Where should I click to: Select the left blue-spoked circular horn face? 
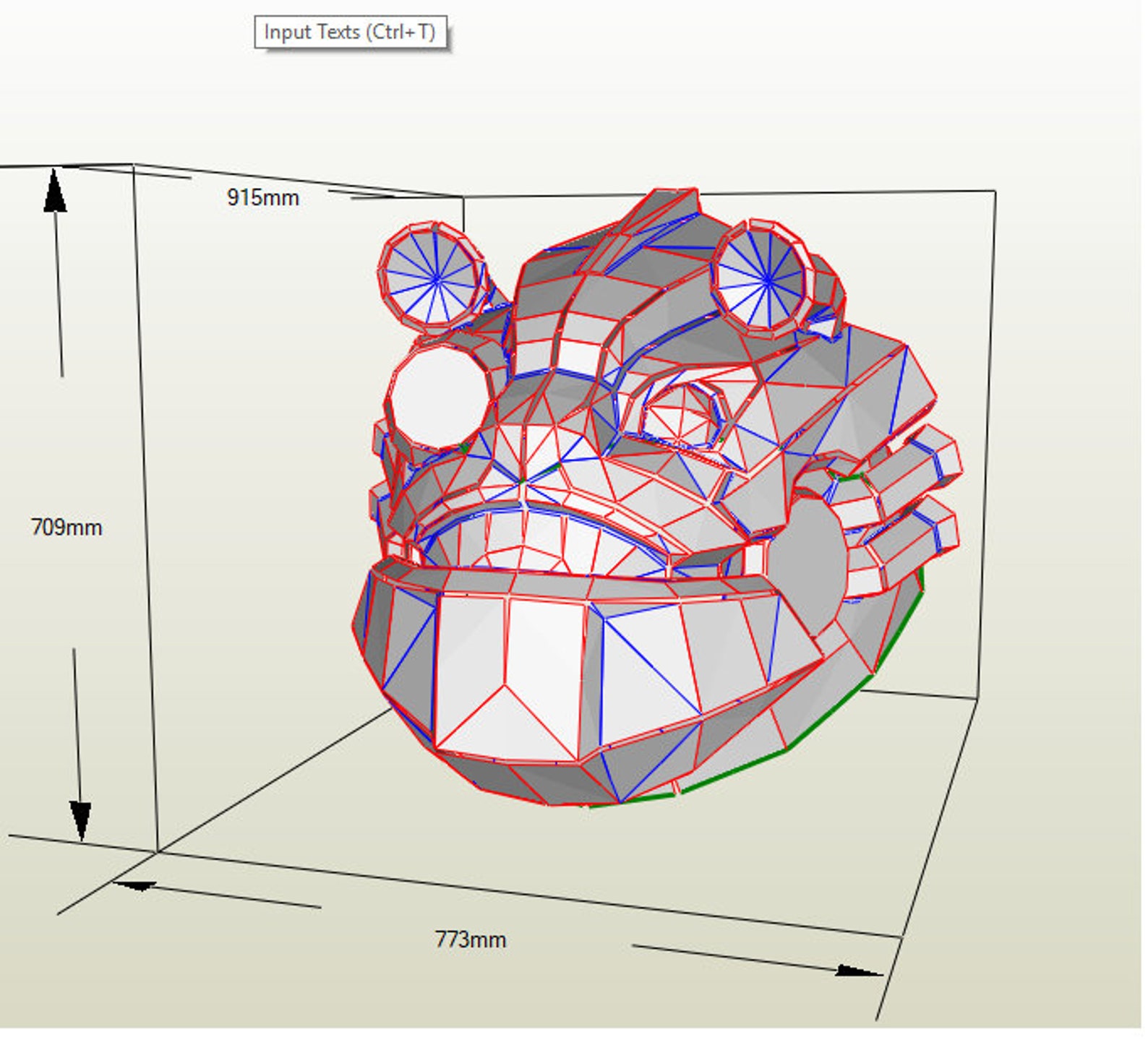(x=432, y=277)
